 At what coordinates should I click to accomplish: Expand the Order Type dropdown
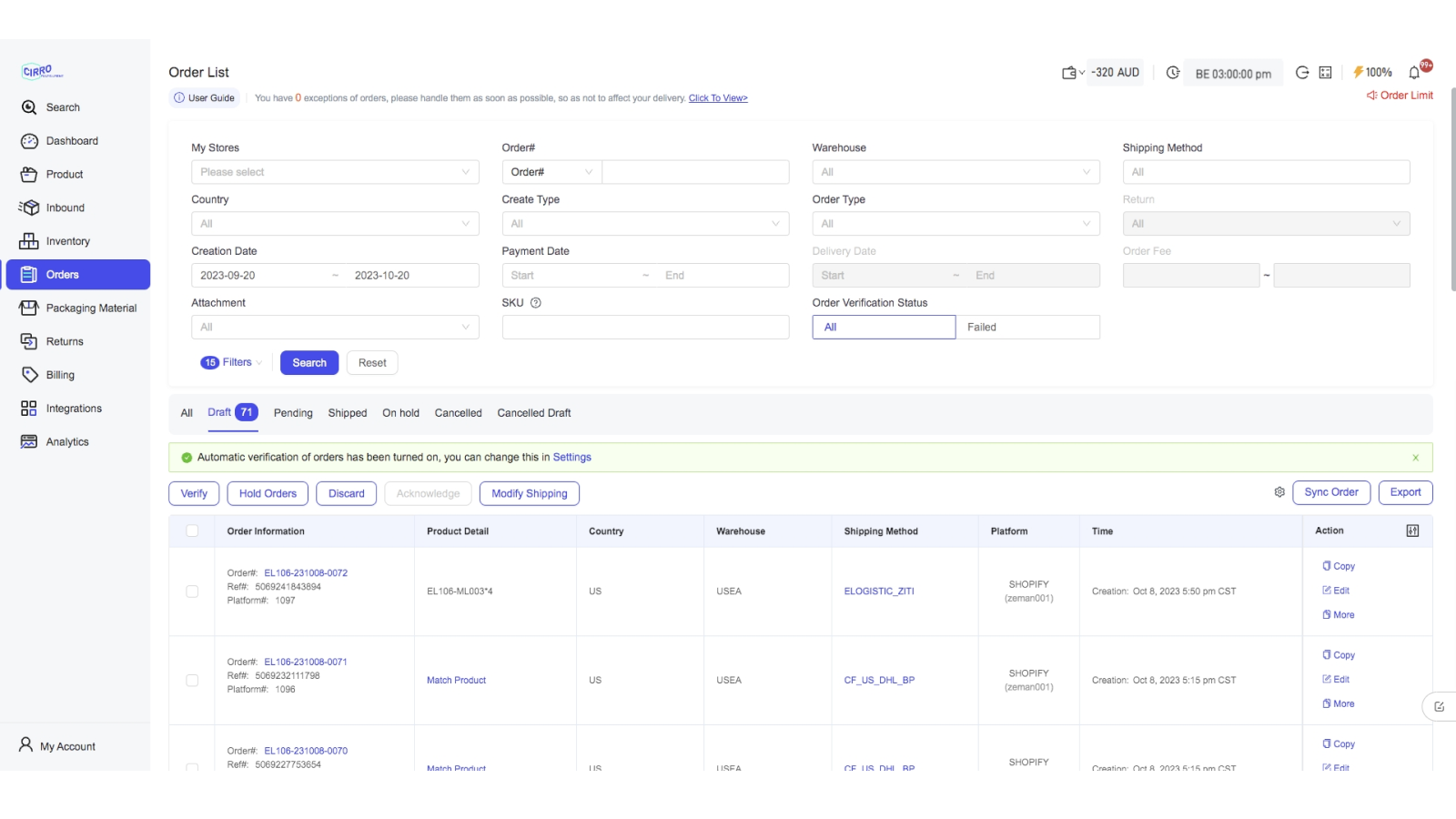(x=955, y=224)
